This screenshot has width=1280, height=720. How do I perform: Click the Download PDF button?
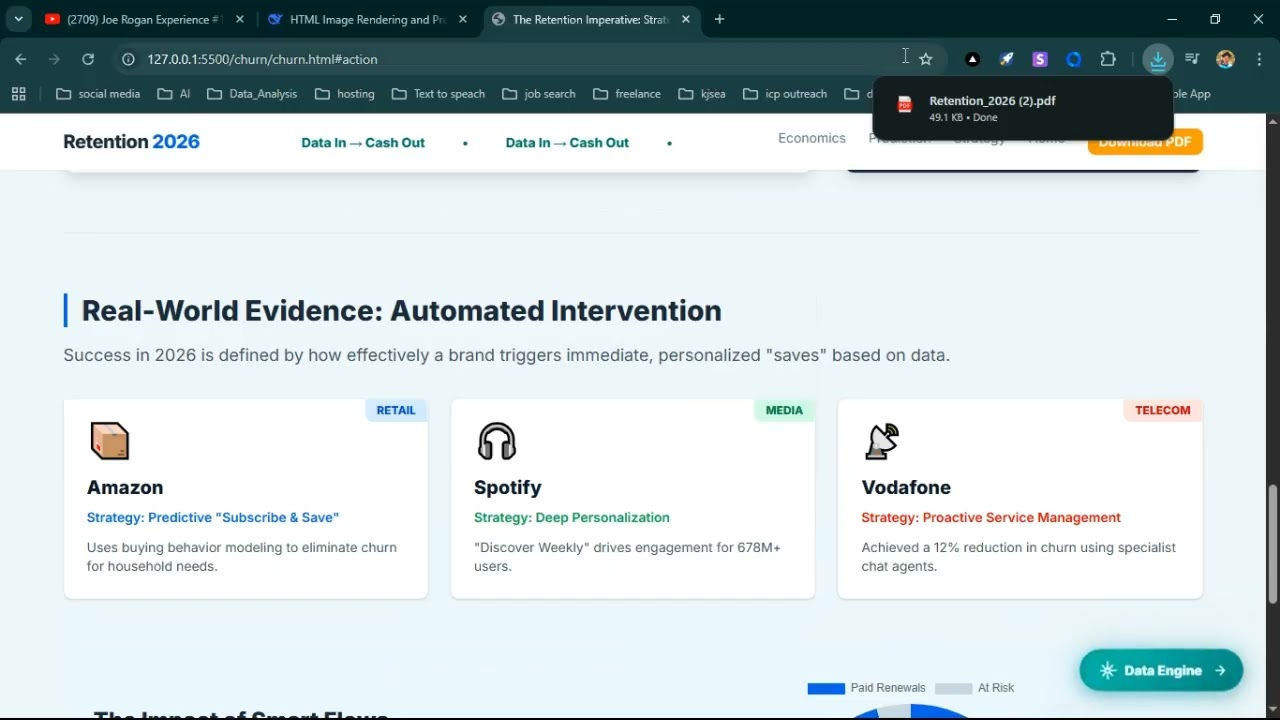[x=1145, y=142]
